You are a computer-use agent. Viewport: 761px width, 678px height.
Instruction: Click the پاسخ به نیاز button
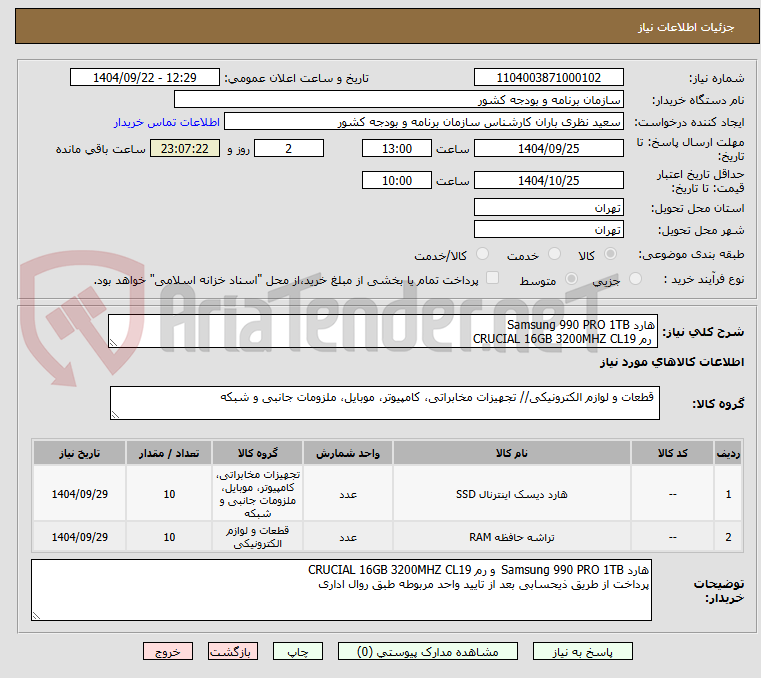click(x=582, y=651)
